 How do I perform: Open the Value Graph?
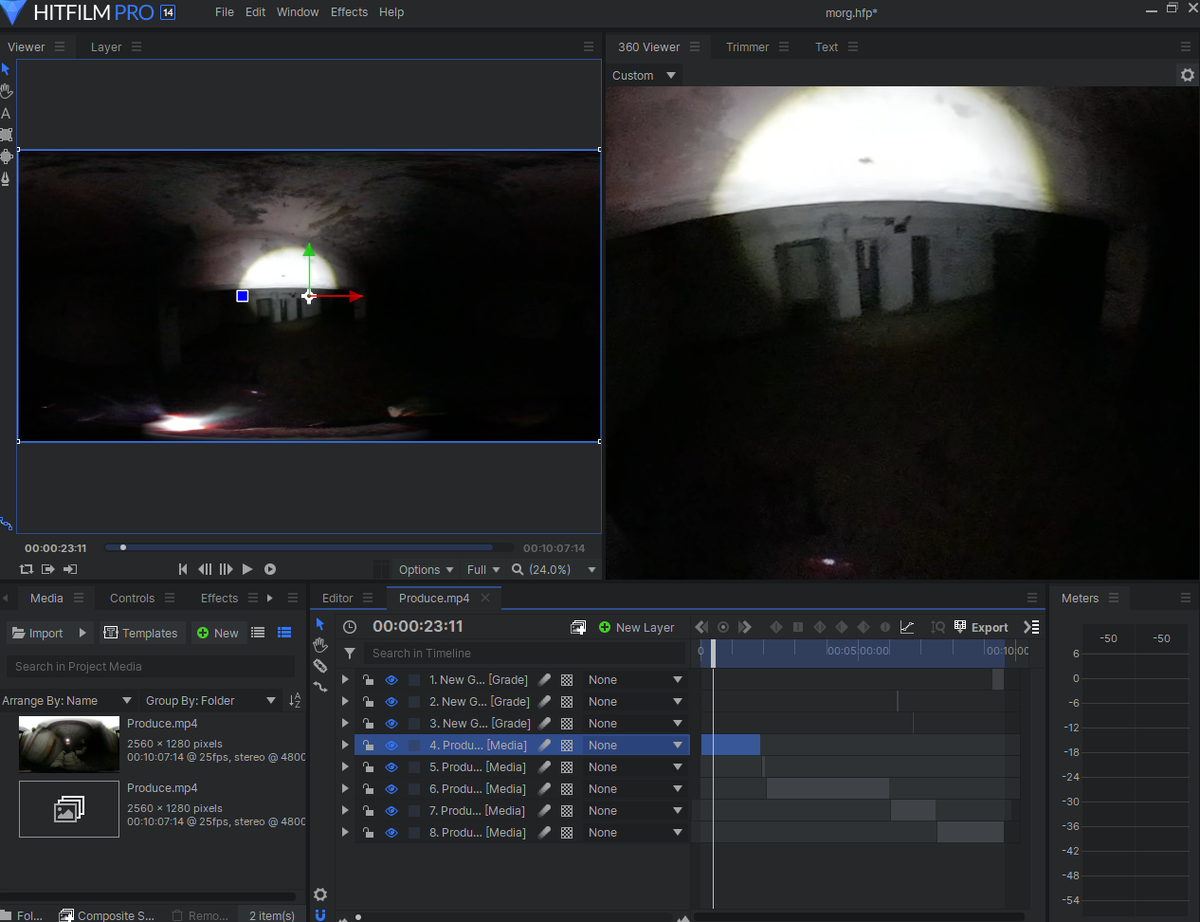[907, 627]
